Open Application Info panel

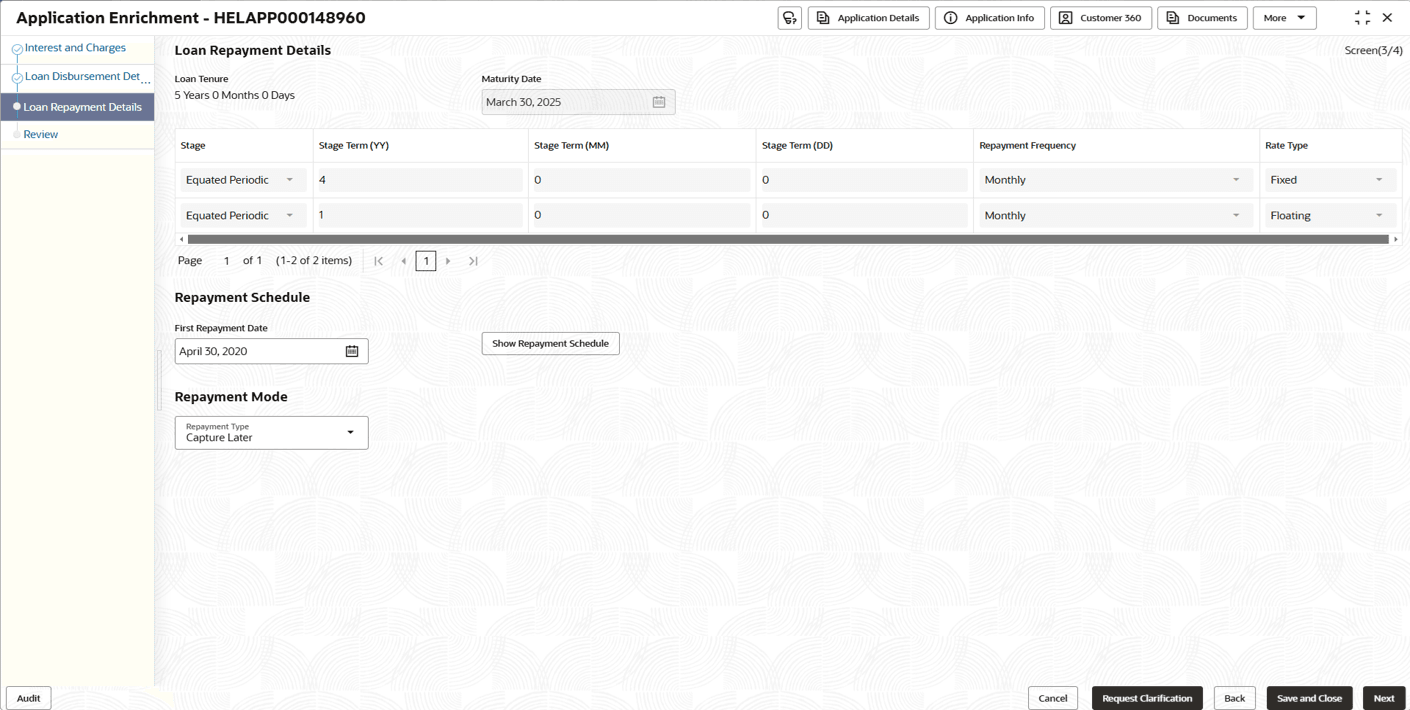click(990, 18)
